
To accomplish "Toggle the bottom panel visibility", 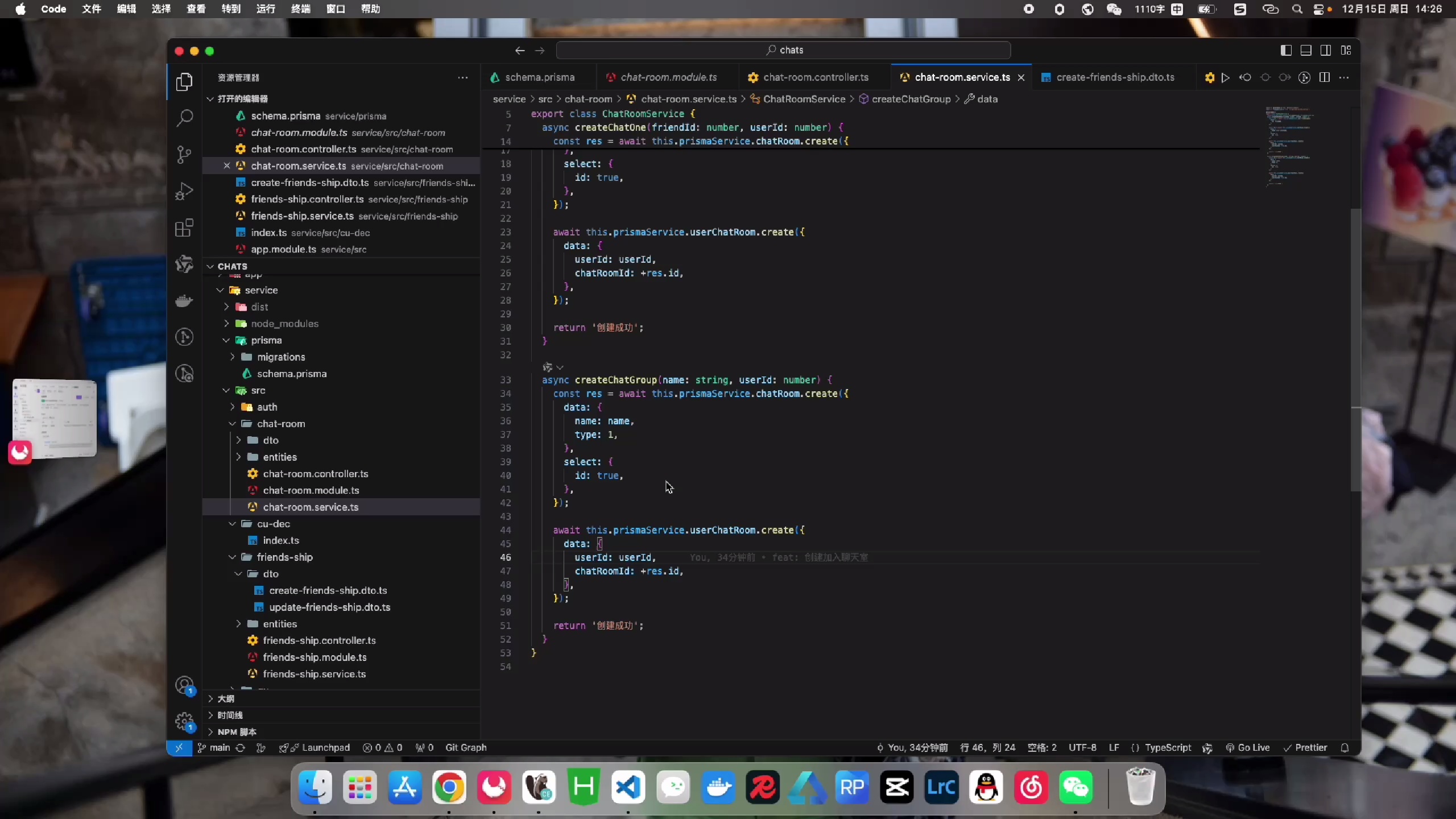I will (x=1305, y=50).
